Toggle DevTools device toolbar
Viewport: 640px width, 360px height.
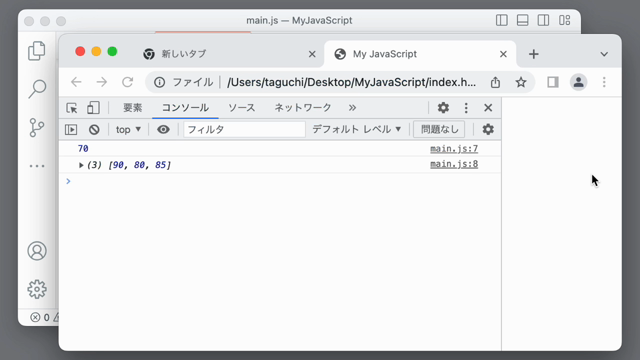(x=93, y=108)
